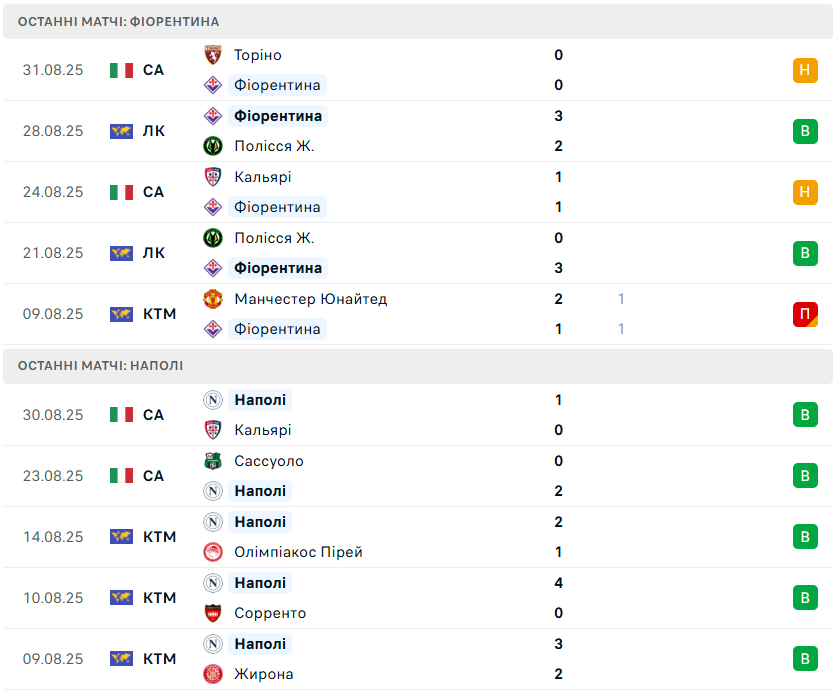Click draw badge for Torino–Fiorentina match

point(805,70)
